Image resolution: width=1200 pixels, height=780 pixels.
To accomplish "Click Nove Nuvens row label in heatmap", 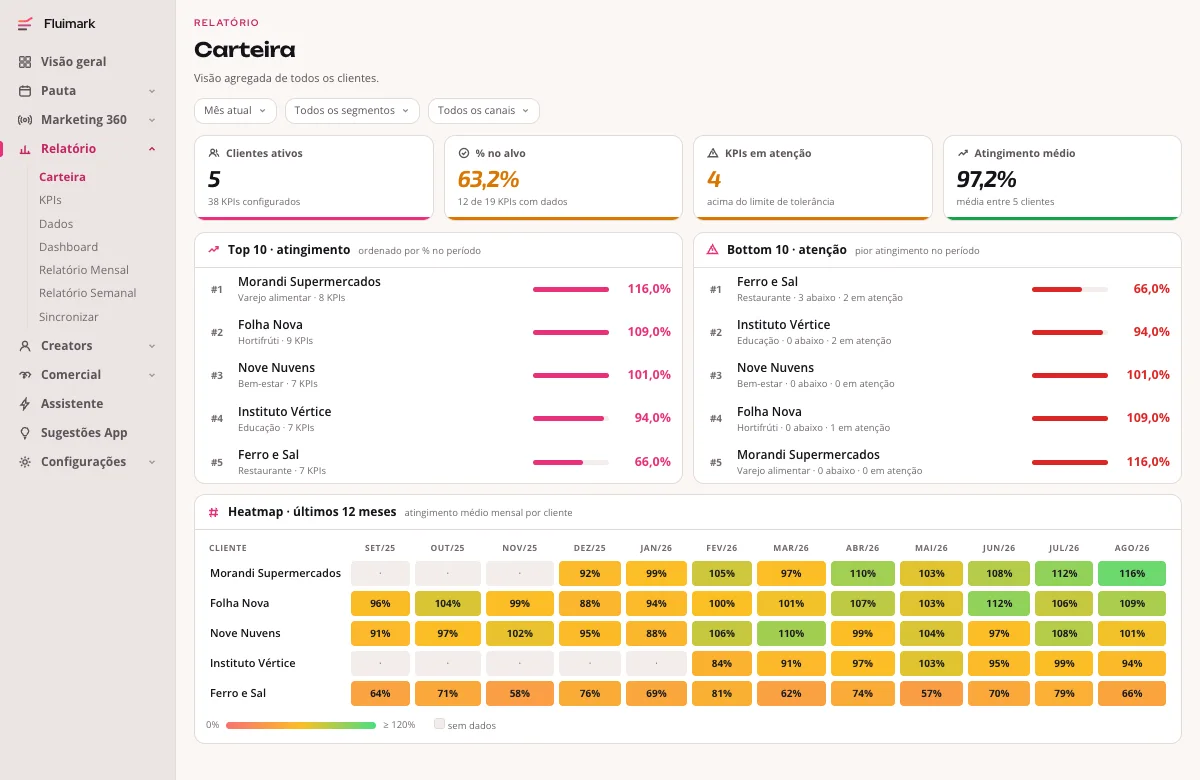I will (245, 634).
